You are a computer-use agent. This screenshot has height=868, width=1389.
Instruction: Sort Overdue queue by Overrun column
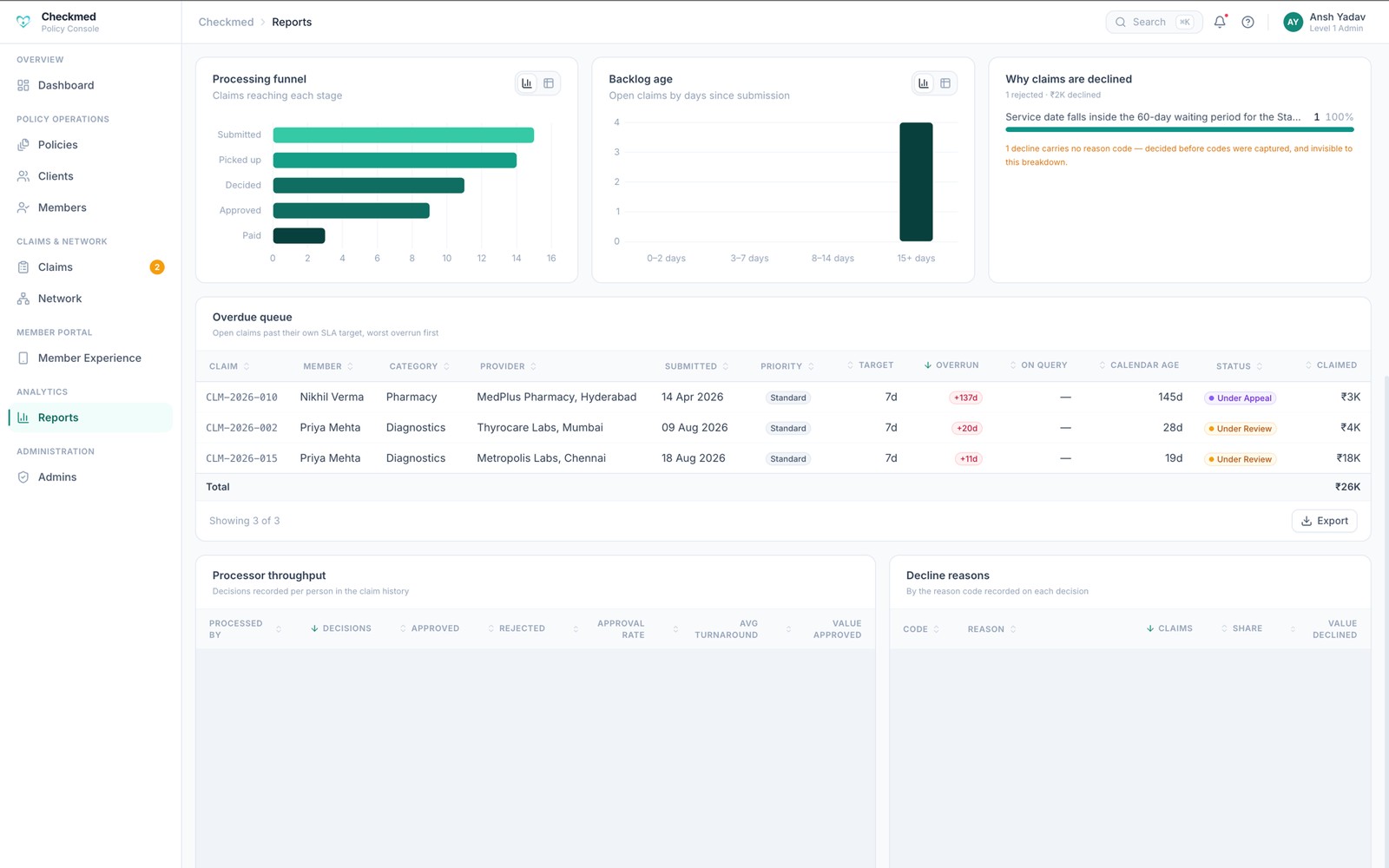pyautogui.click(x=951, y=365)
